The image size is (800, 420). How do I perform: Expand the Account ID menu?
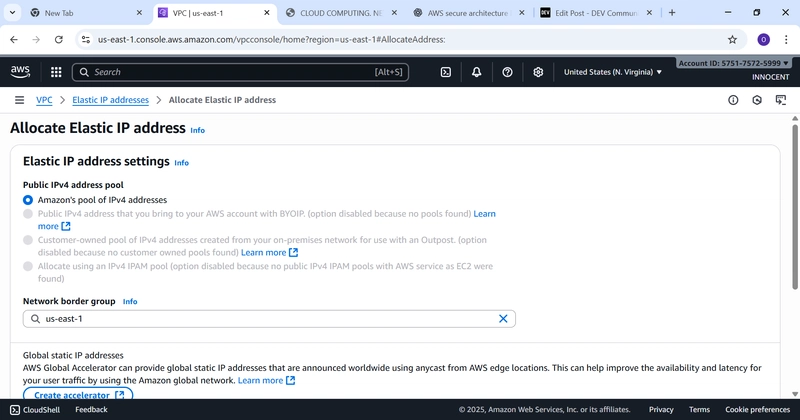733,63
